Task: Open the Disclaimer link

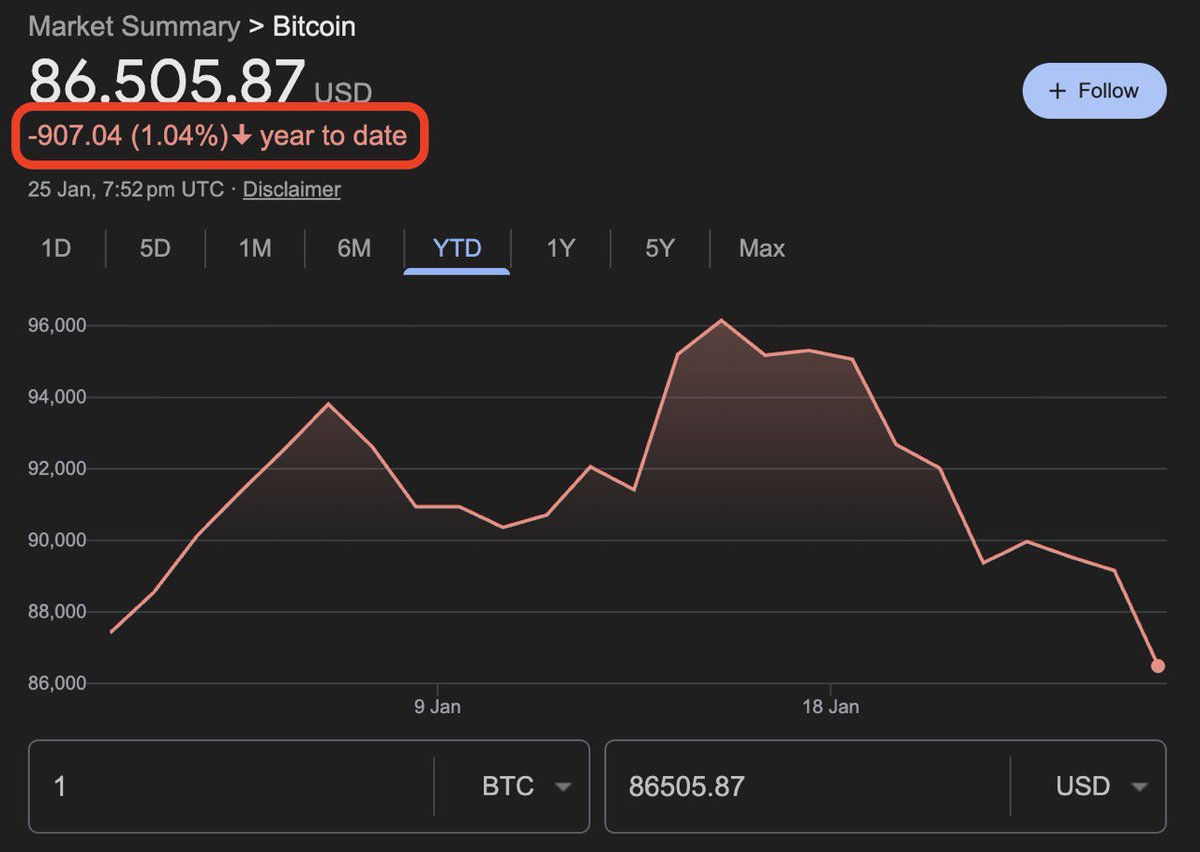Action: pos(291,189)
